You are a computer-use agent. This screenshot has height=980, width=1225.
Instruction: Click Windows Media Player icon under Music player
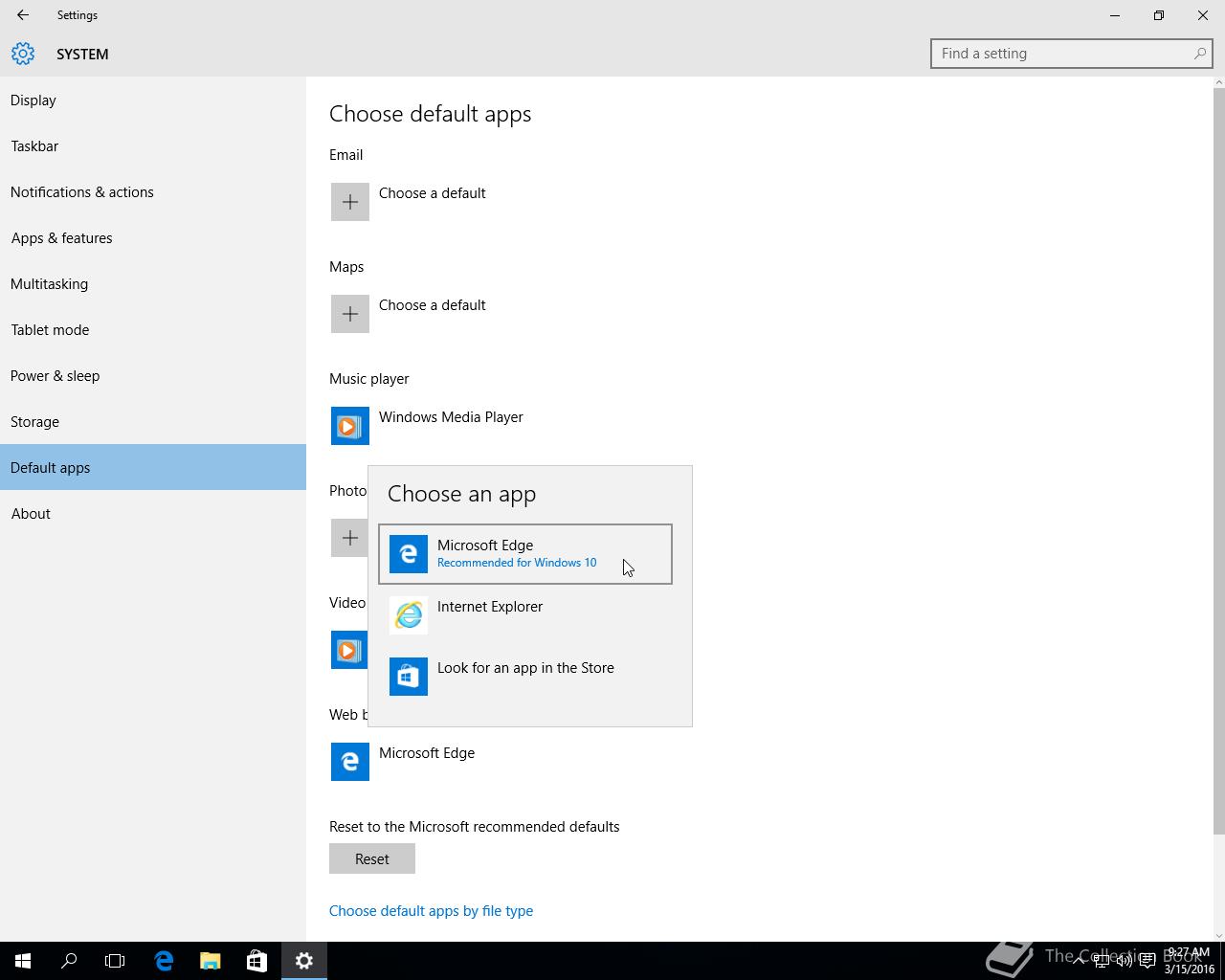[350, 426]
